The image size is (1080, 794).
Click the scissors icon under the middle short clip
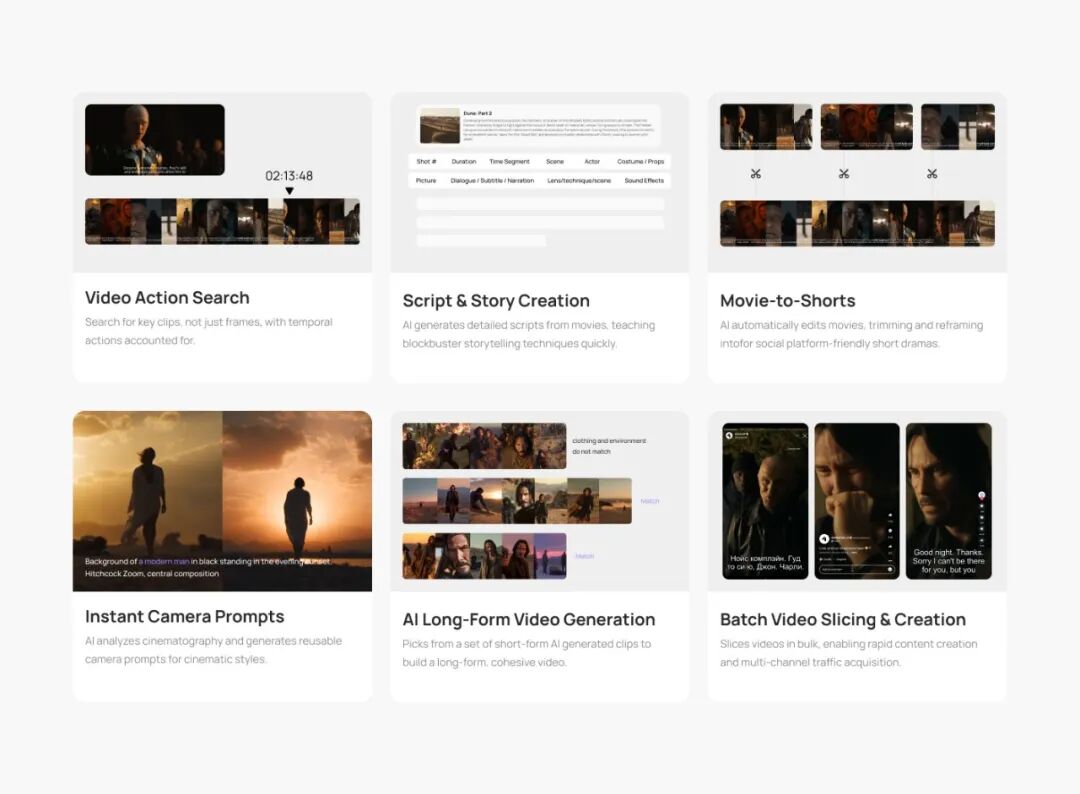(844, 174)
